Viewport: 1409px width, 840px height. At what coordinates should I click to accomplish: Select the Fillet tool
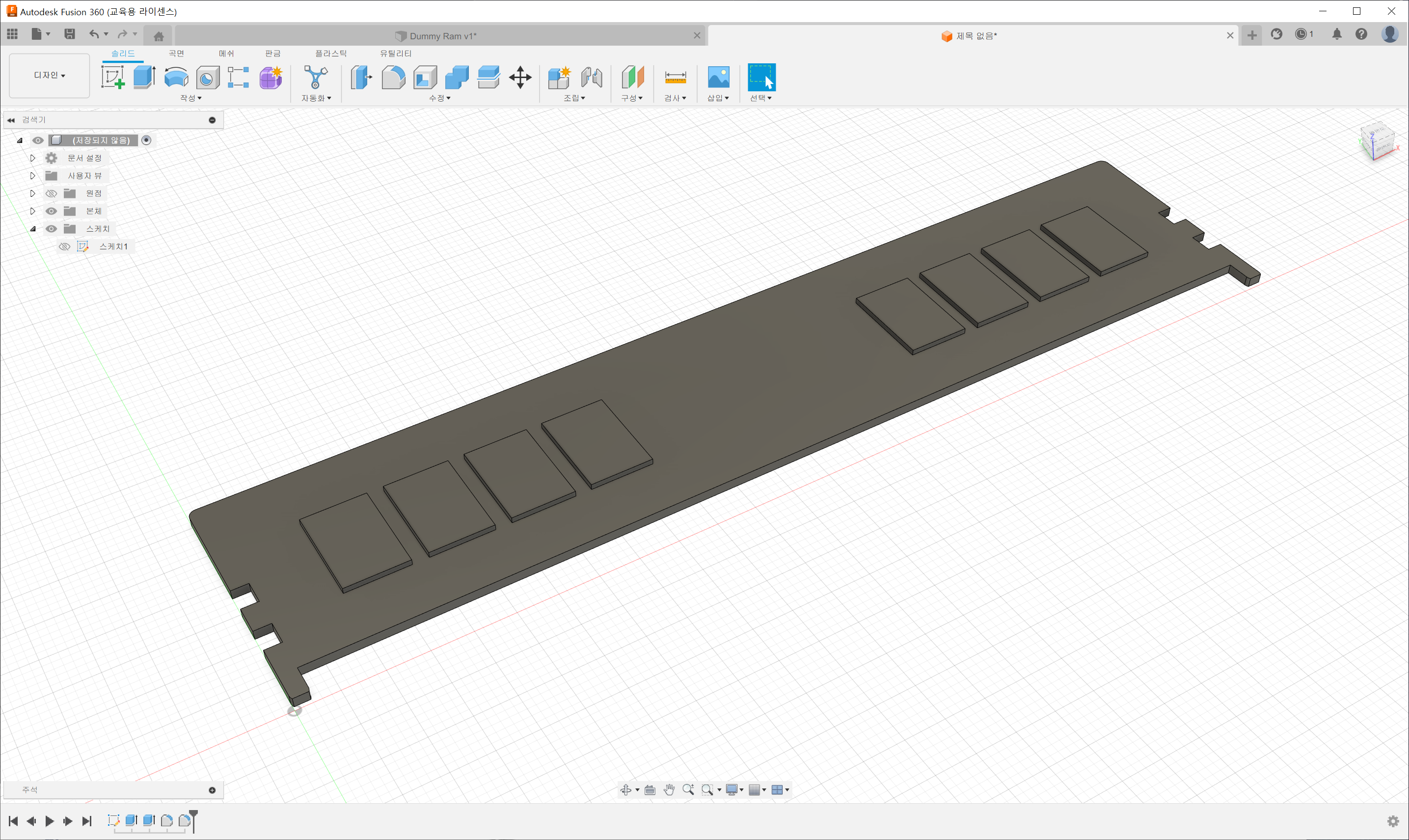click(393, 77)
